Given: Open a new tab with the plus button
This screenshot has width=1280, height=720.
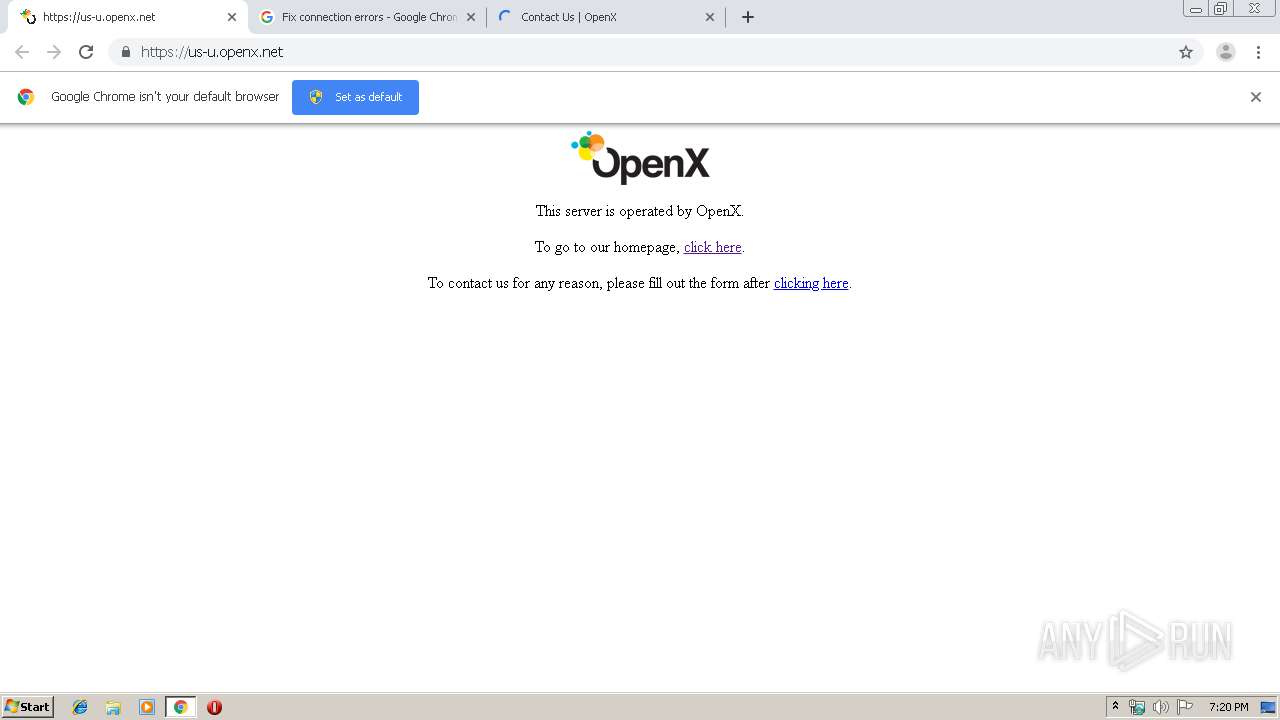Looking at the screenshot, I should point(748,17).
